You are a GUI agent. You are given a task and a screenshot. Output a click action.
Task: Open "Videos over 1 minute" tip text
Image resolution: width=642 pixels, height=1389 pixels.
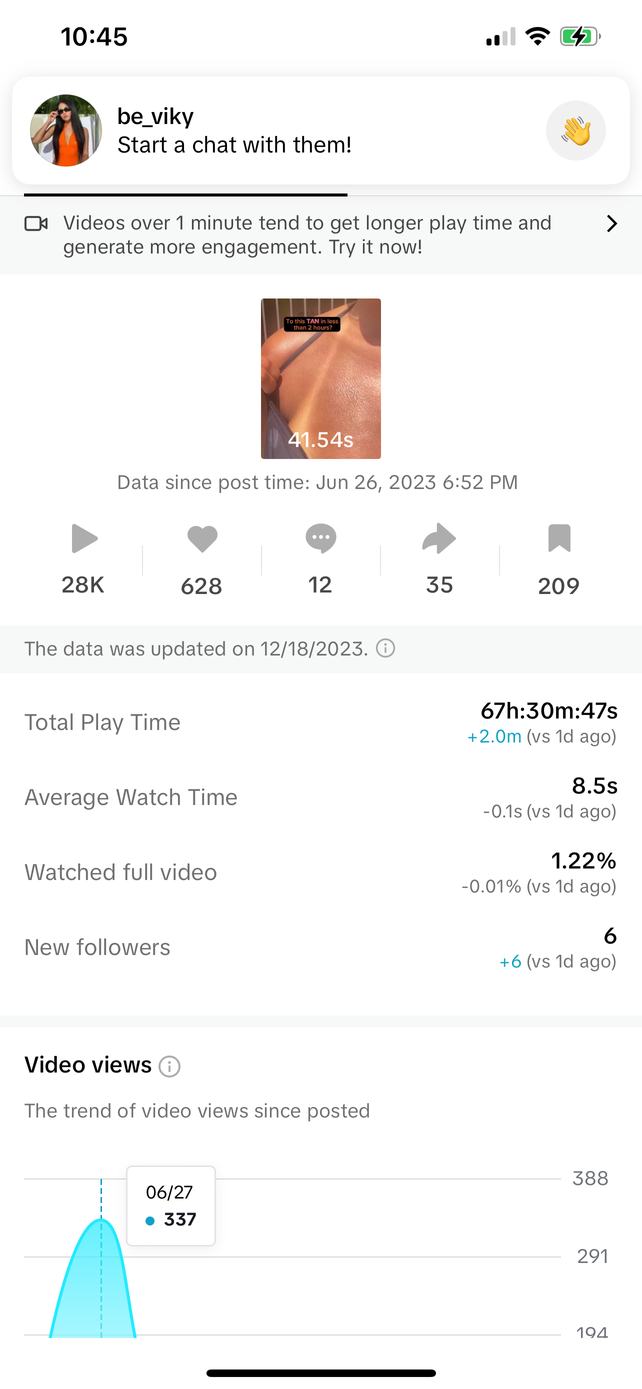pos(307,235)
